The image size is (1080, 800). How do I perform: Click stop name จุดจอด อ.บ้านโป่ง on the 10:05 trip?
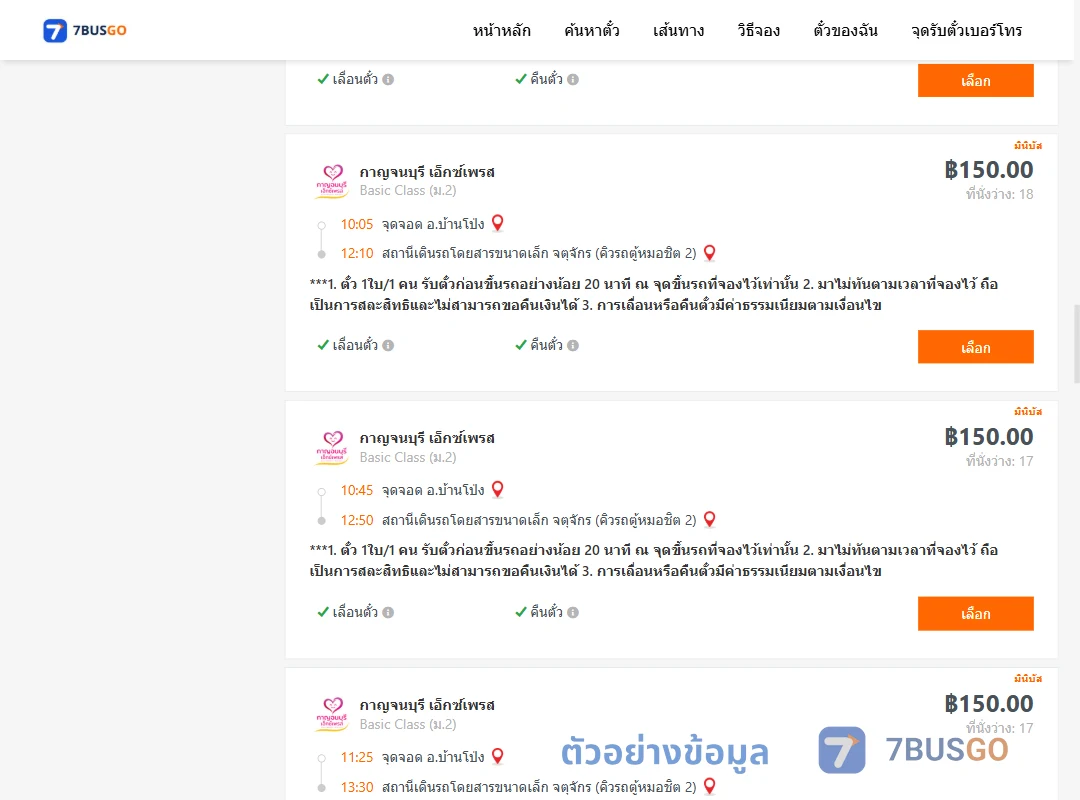[x=433, y=224]
